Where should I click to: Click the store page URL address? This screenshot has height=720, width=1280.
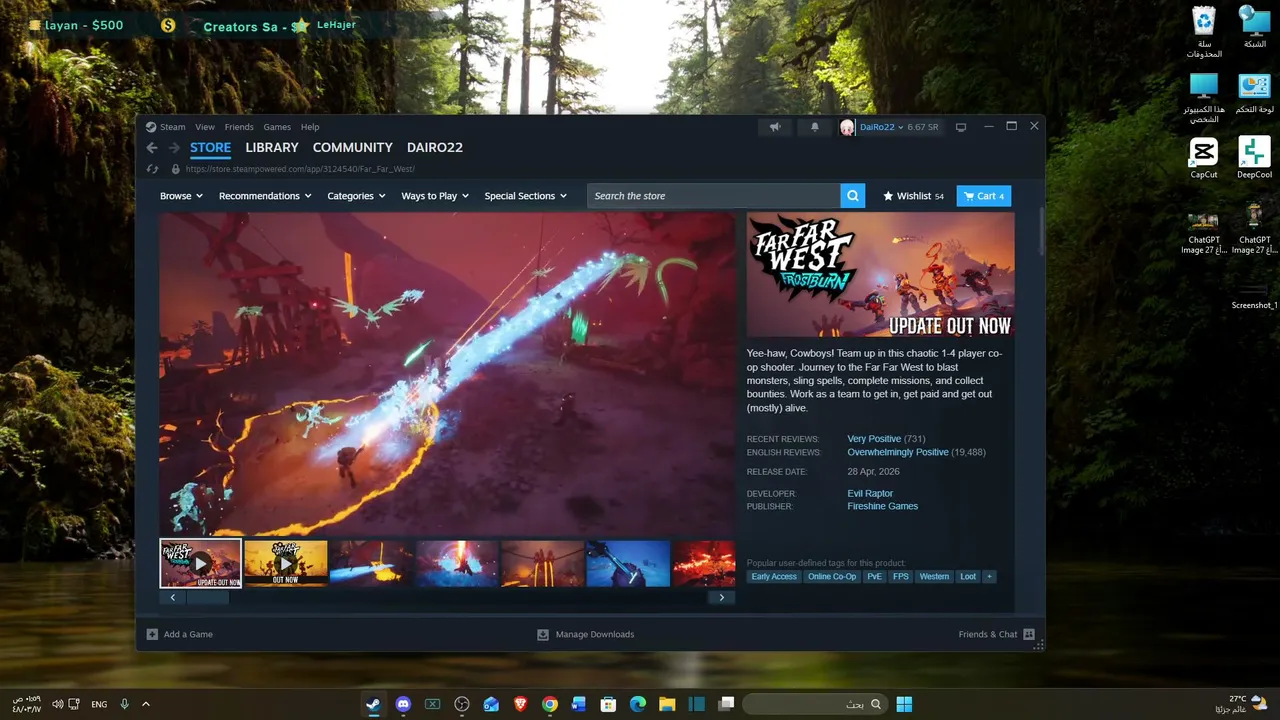300,169
